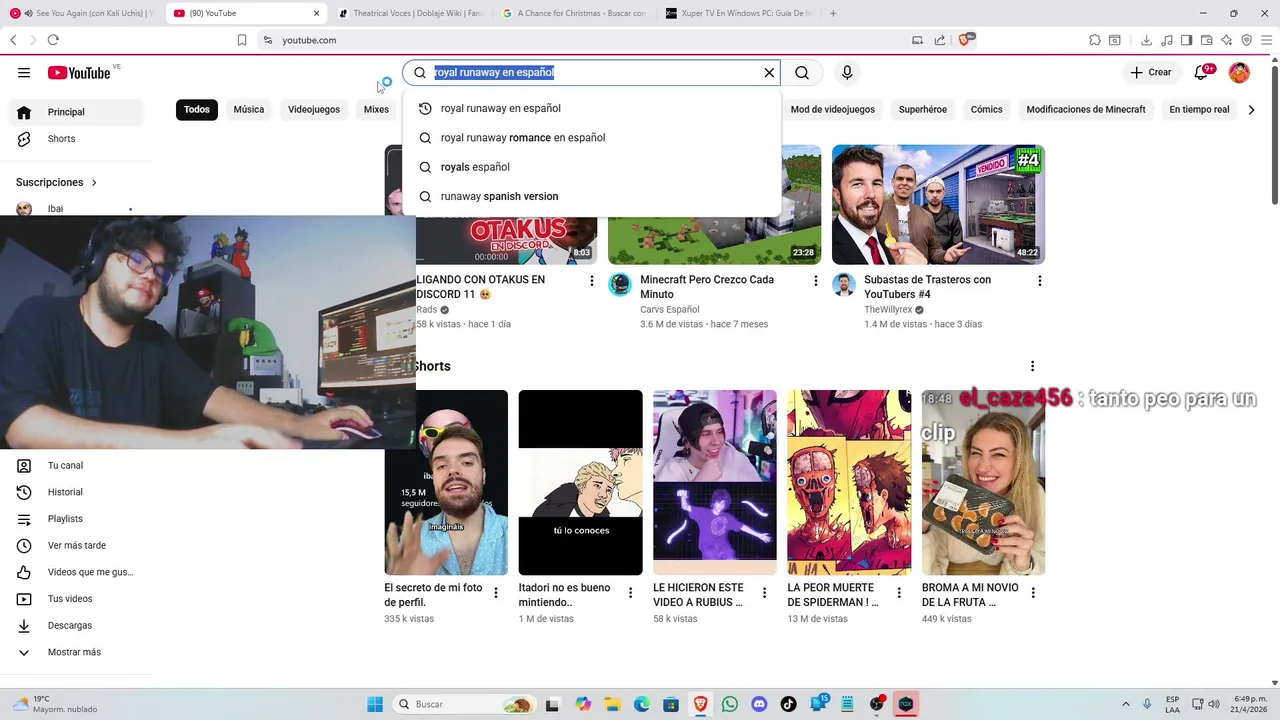Open Discord from the taskbar
1280x720 pixels.
[x=759, y=704]
